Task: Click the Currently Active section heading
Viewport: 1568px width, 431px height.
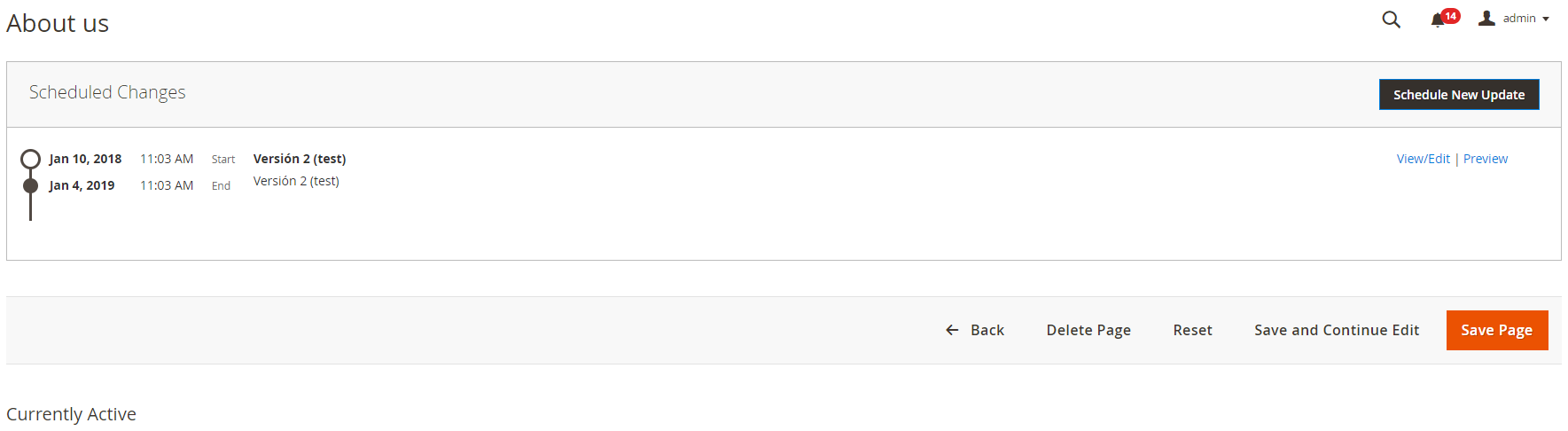Action: (x=71, y=414)
